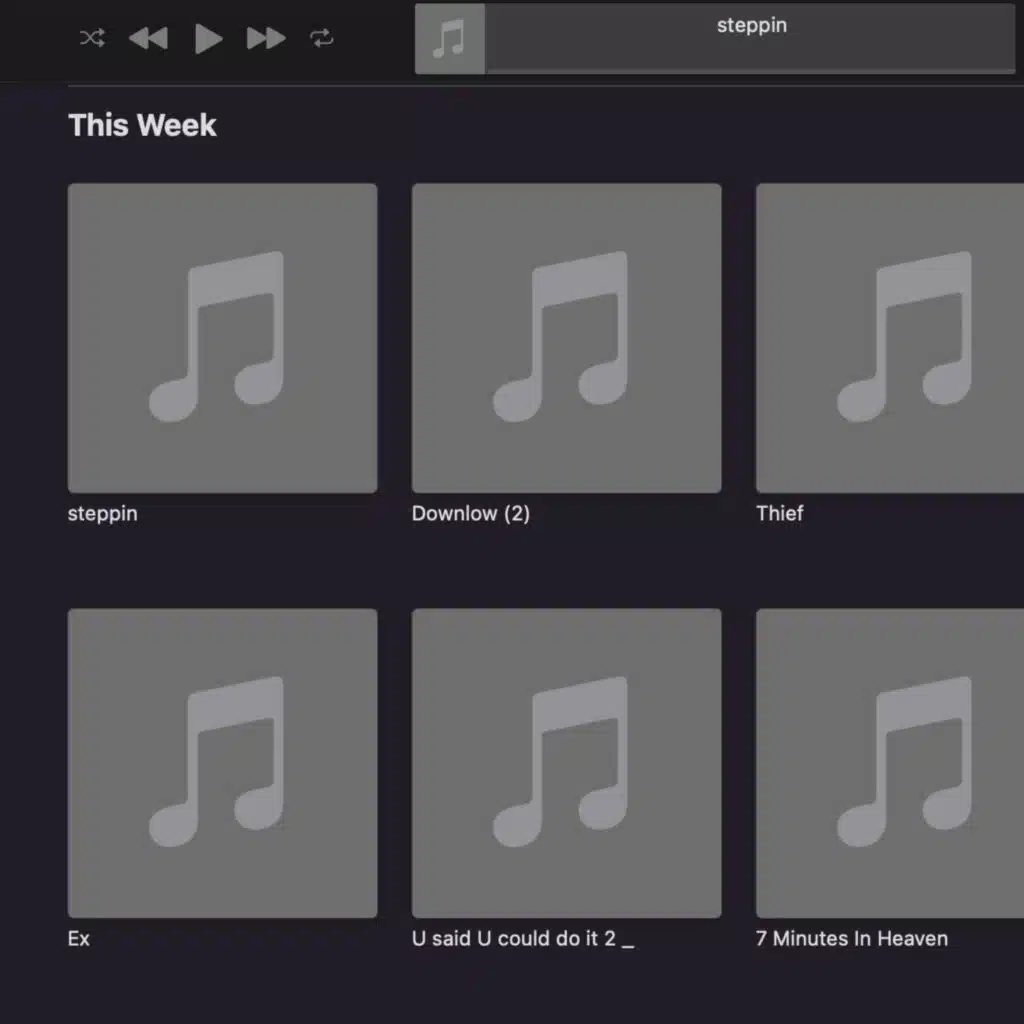Toggle repeat mode
1024x1024 pixels.
[x=321, y=38]
